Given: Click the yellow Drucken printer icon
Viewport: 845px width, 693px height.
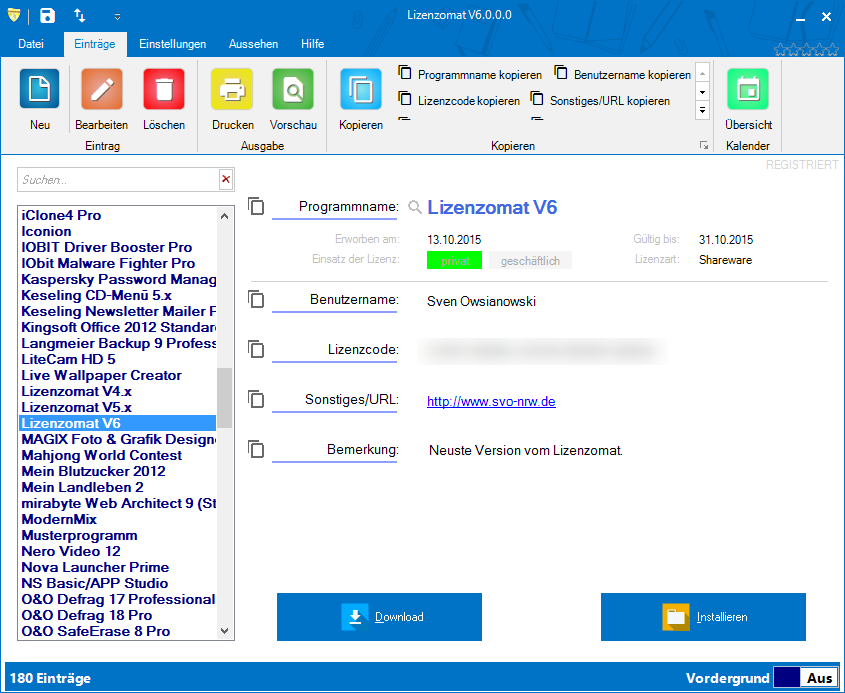Looking at the screenshot, I should point(232,89).
